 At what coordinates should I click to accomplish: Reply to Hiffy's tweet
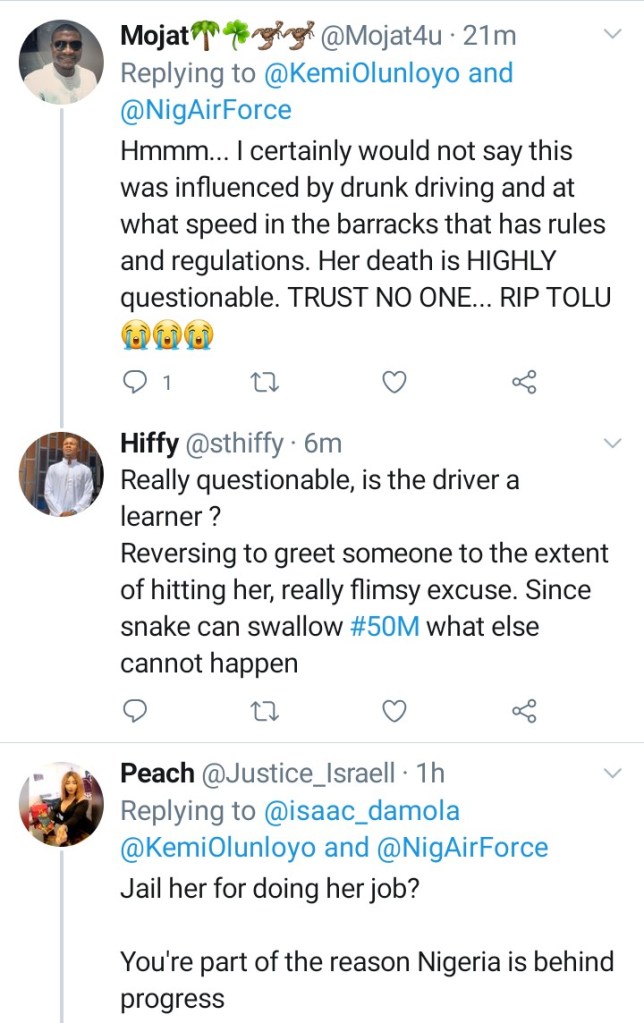[x=135, y=710]
